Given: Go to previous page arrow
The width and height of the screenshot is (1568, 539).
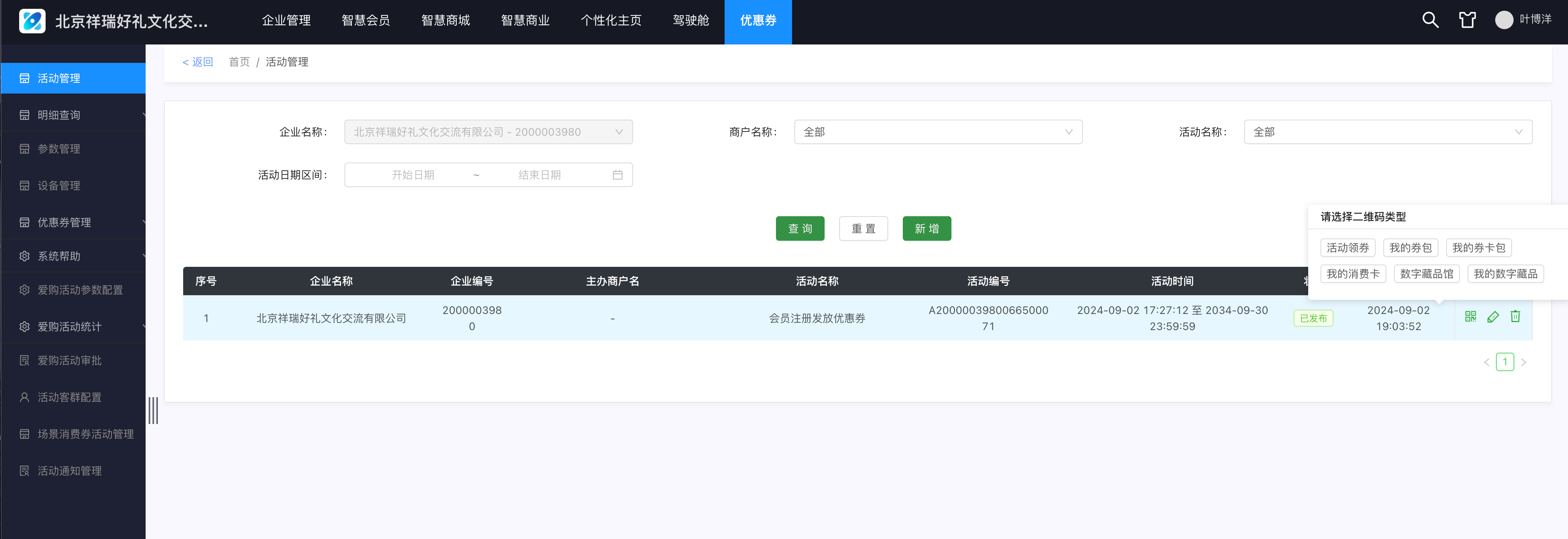Looking at the screenshot, I should 1486,362.
